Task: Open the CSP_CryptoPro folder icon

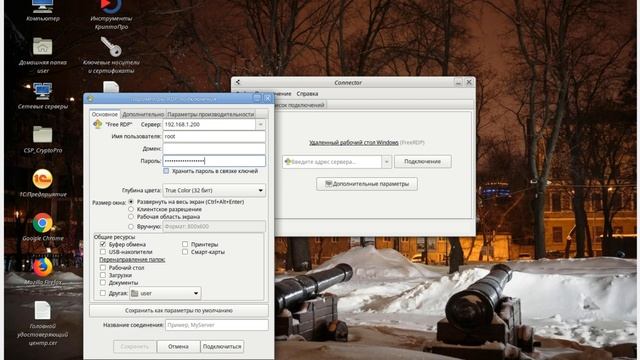Action: (42, 140)
